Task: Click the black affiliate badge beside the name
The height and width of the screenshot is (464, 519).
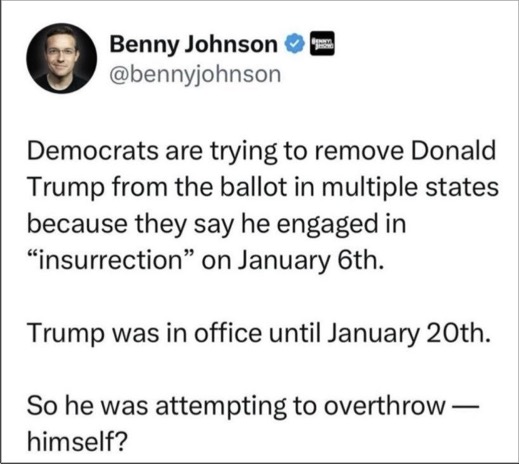Action: 322,43
